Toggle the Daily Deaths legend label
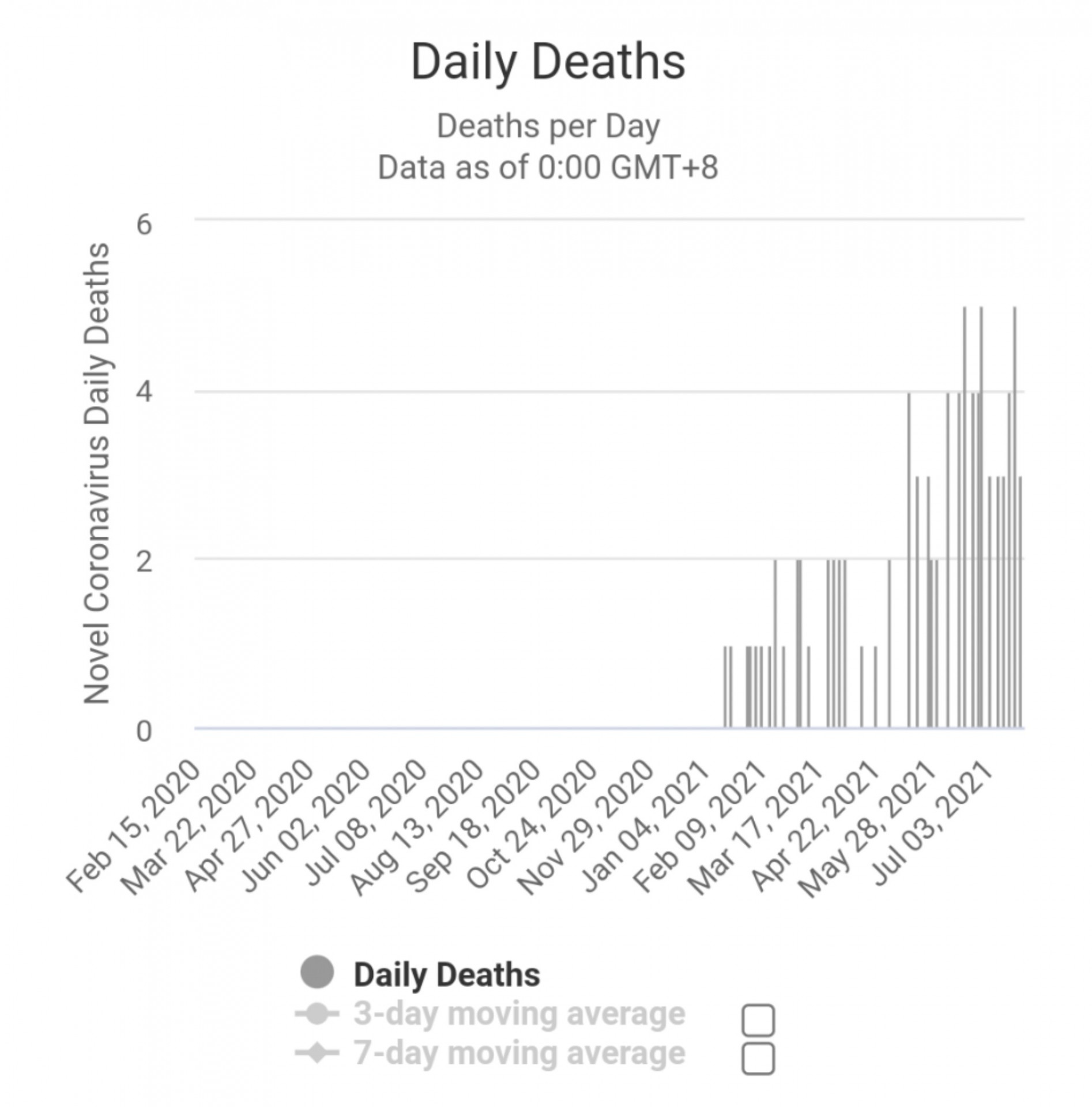 447,974
